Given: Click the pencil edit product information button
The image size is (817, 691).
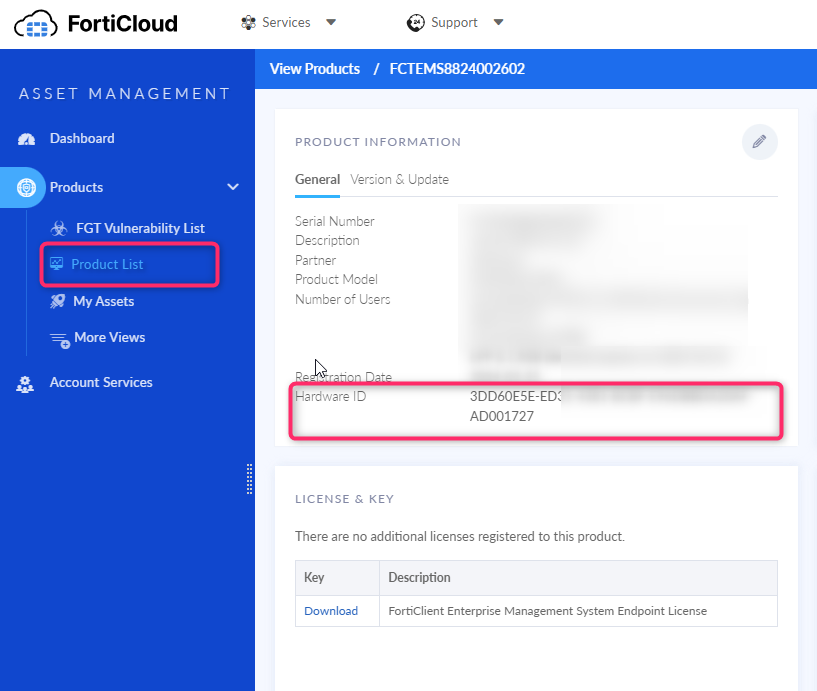Looking at the screenshot, I should [759, 142].
